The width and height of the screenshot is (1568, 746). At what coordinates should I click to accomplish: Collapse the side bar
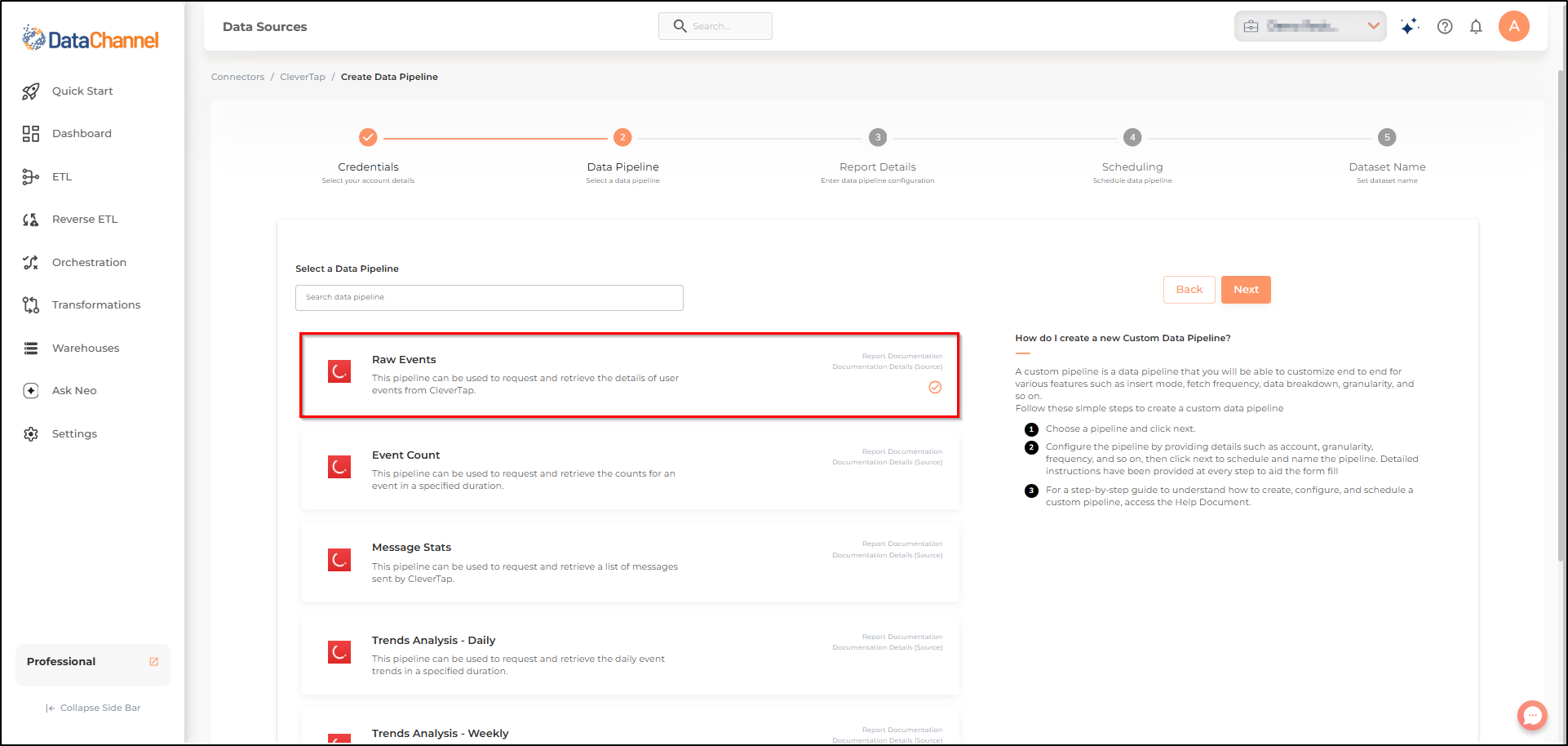pos(93,708)
